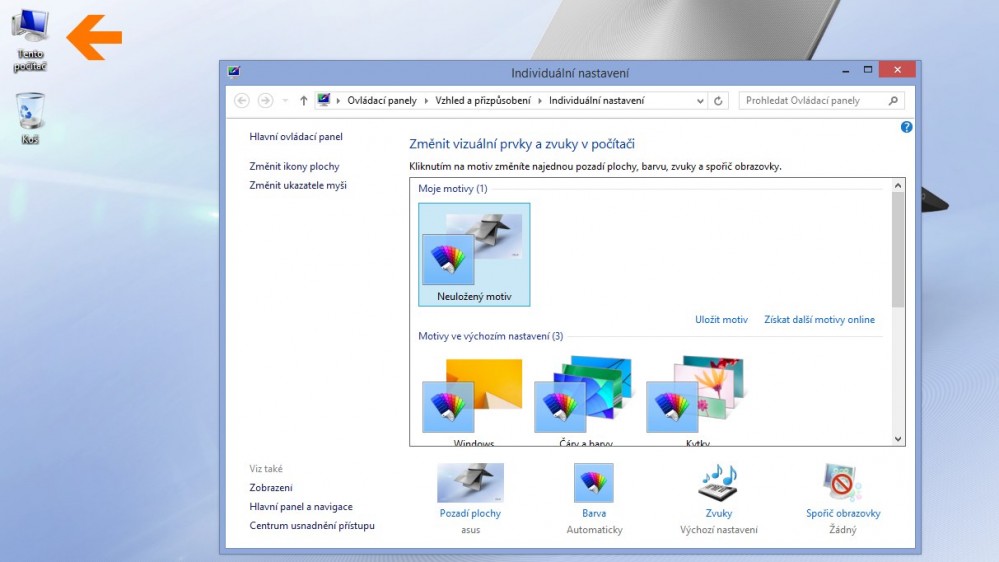The image size is (999, 562).
Task: Click the blue help question mark icon
Action: point(906,127)
